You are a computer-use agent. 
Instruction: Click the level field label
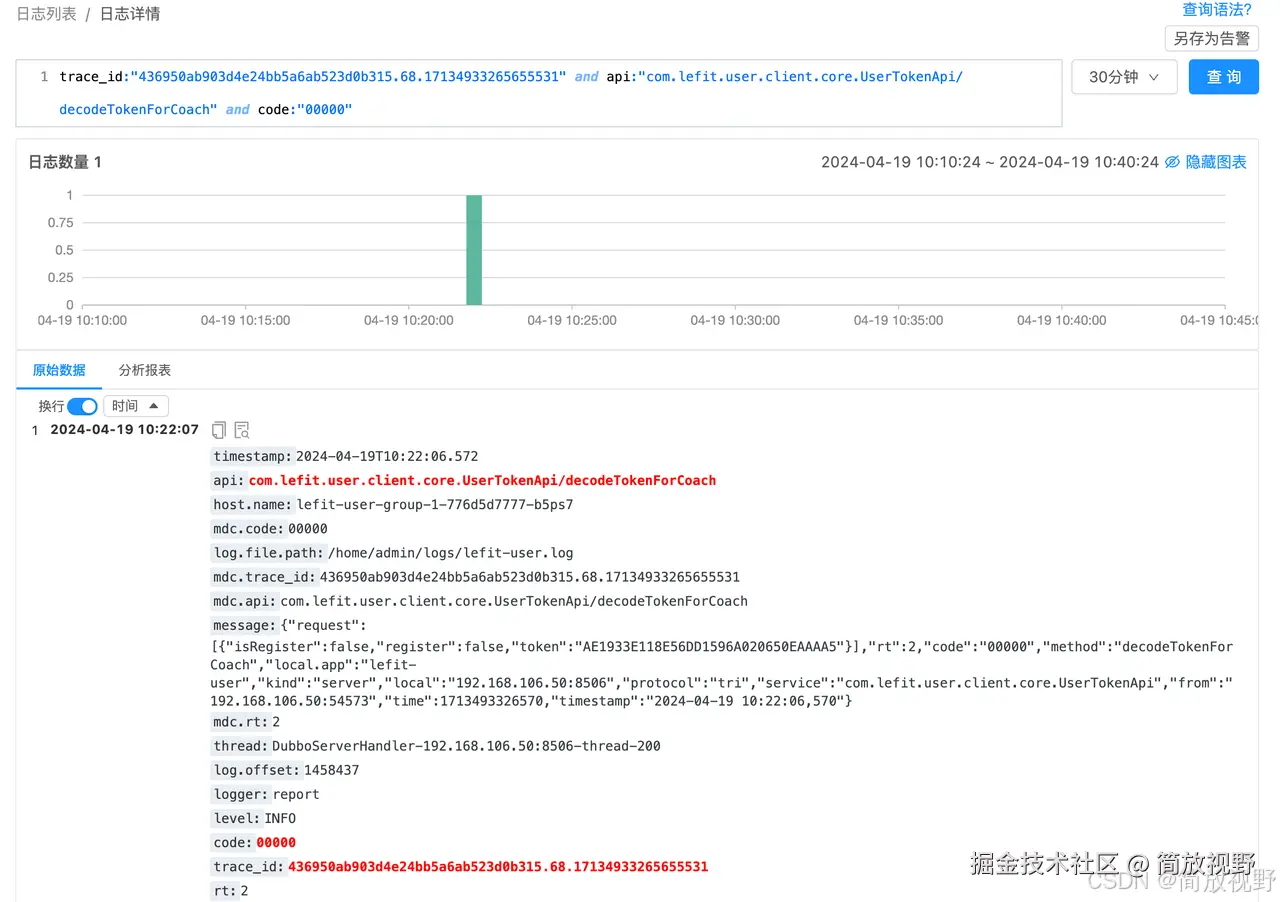[x=237, y=818]
